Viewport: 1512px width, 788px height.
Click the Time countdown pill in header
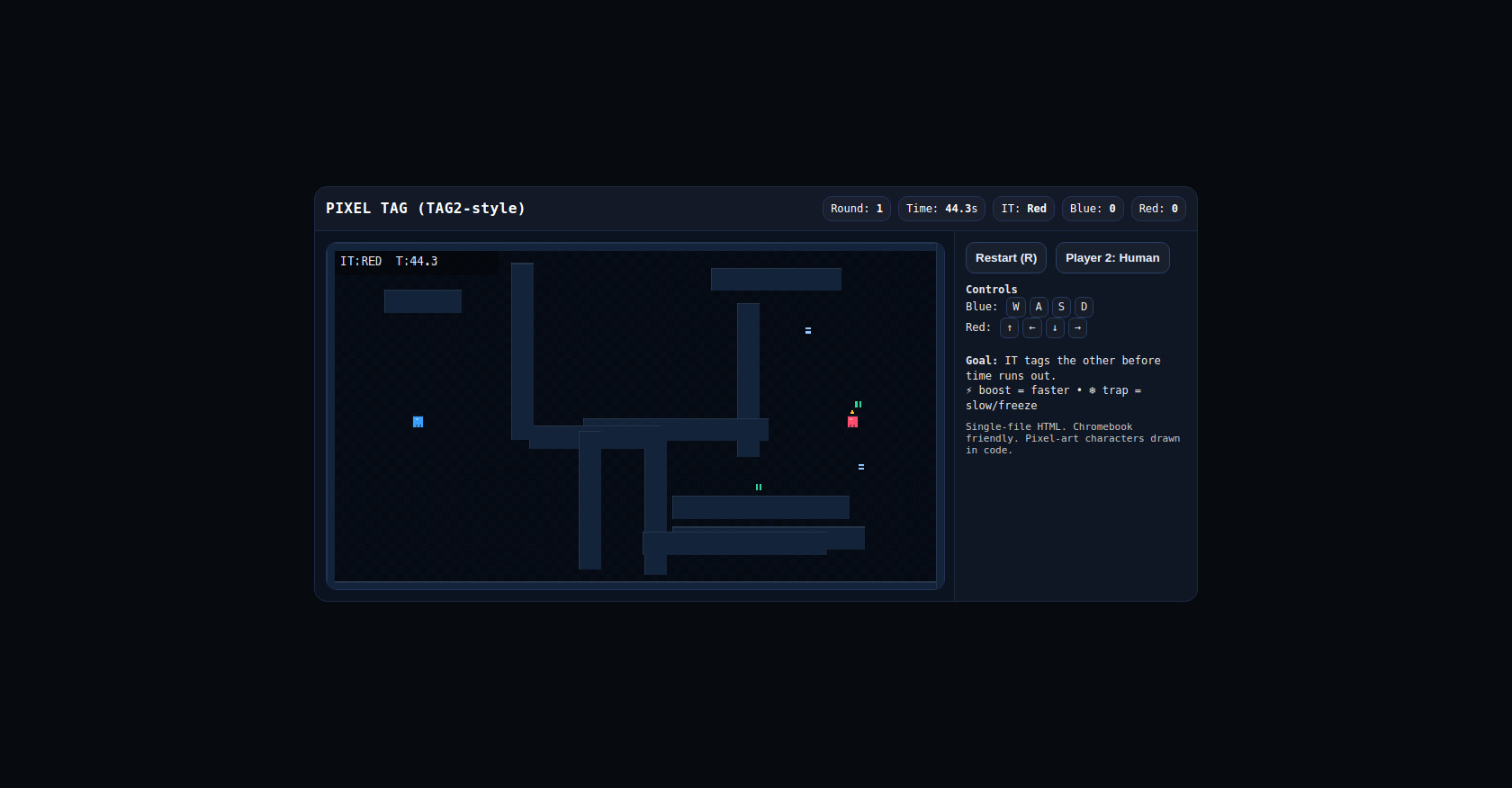941,209
